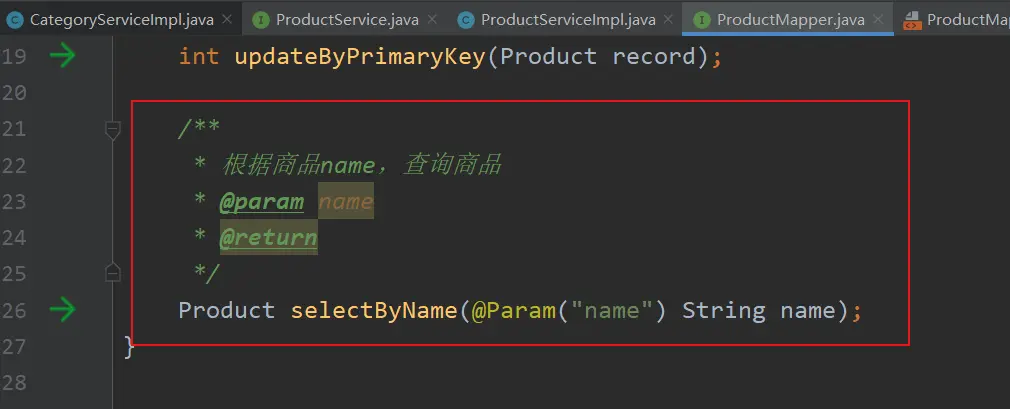Click the closing brace on line 27
Image resolution: width=1010 pixels, height=409 pixels.
point(129,347)
